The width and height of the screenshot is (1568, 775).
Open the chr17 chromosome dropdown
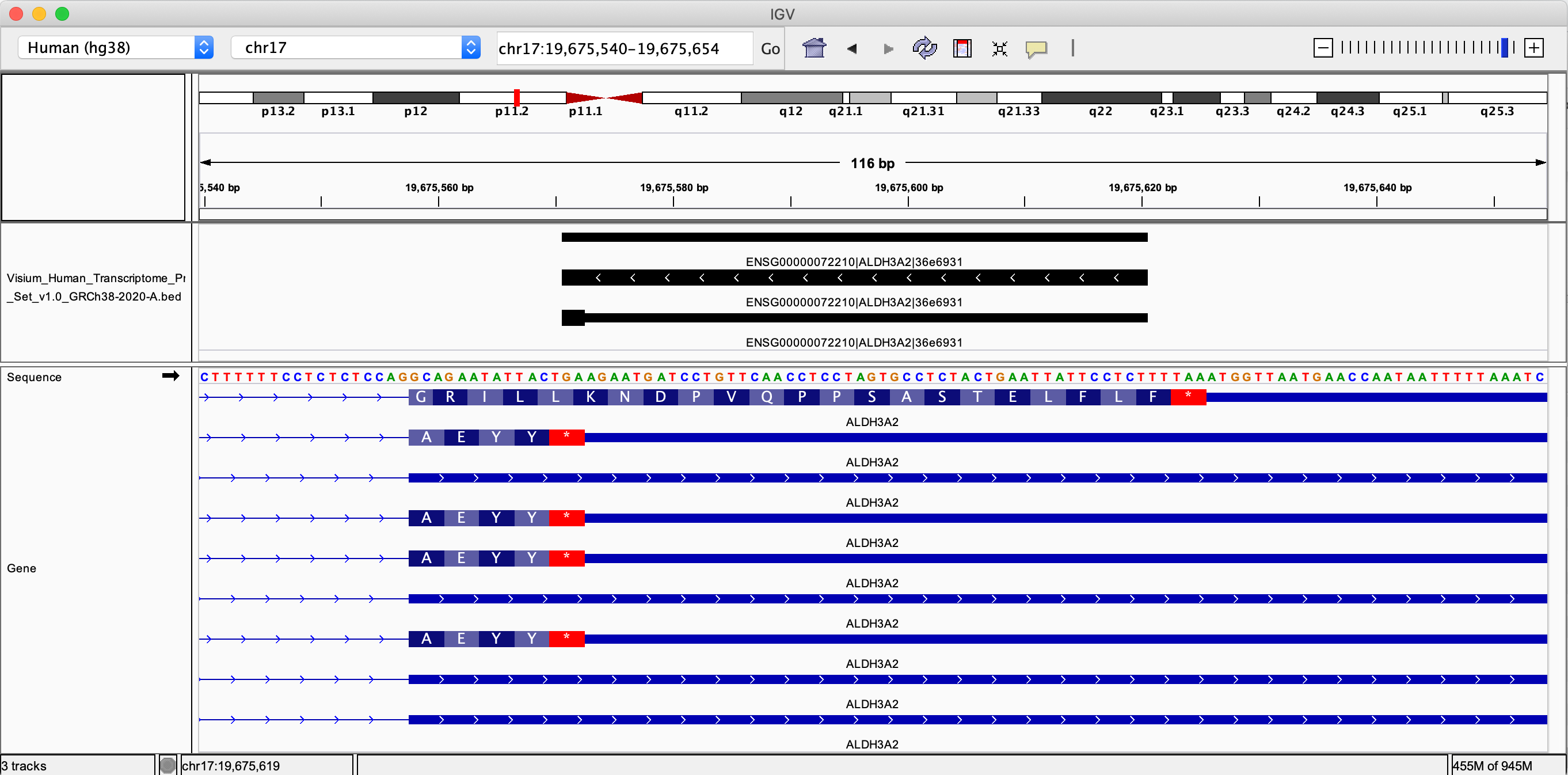pyautogui.click(x=356, y=47)
